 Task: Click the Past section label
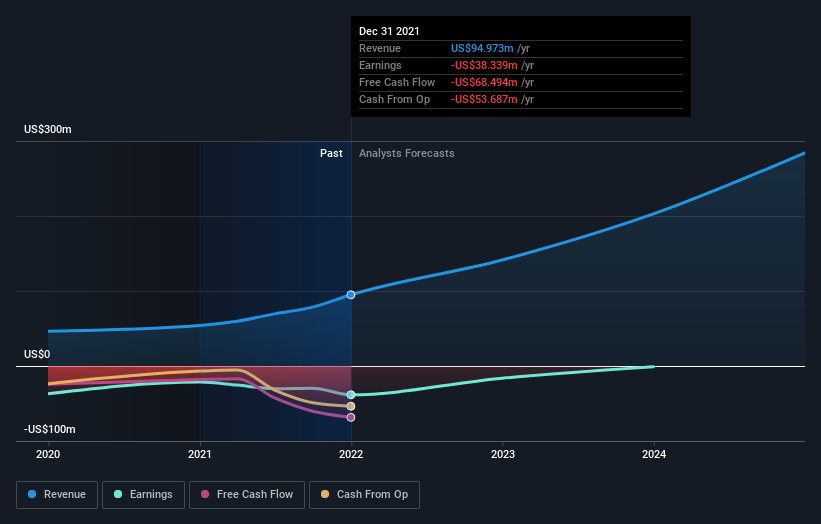click(x=331, y=153)
